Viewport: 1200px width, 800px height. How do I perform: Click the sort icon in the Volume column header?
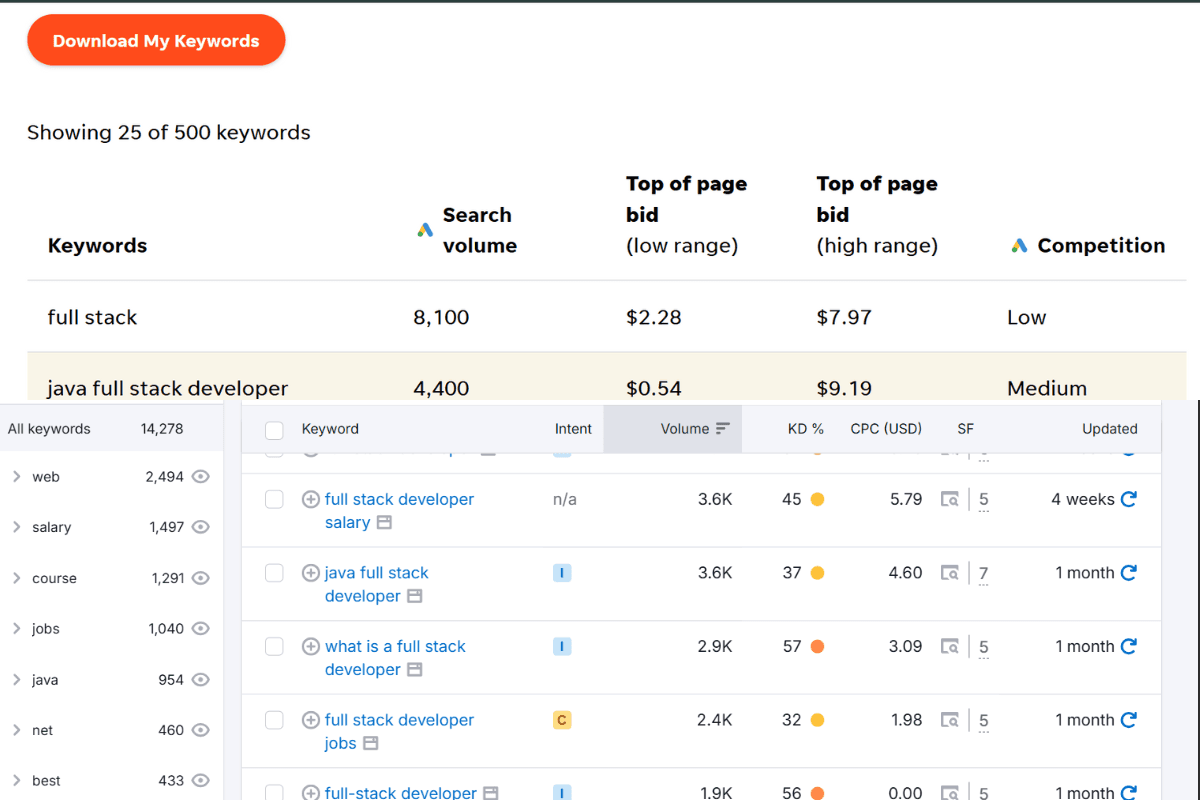(723, 429)
